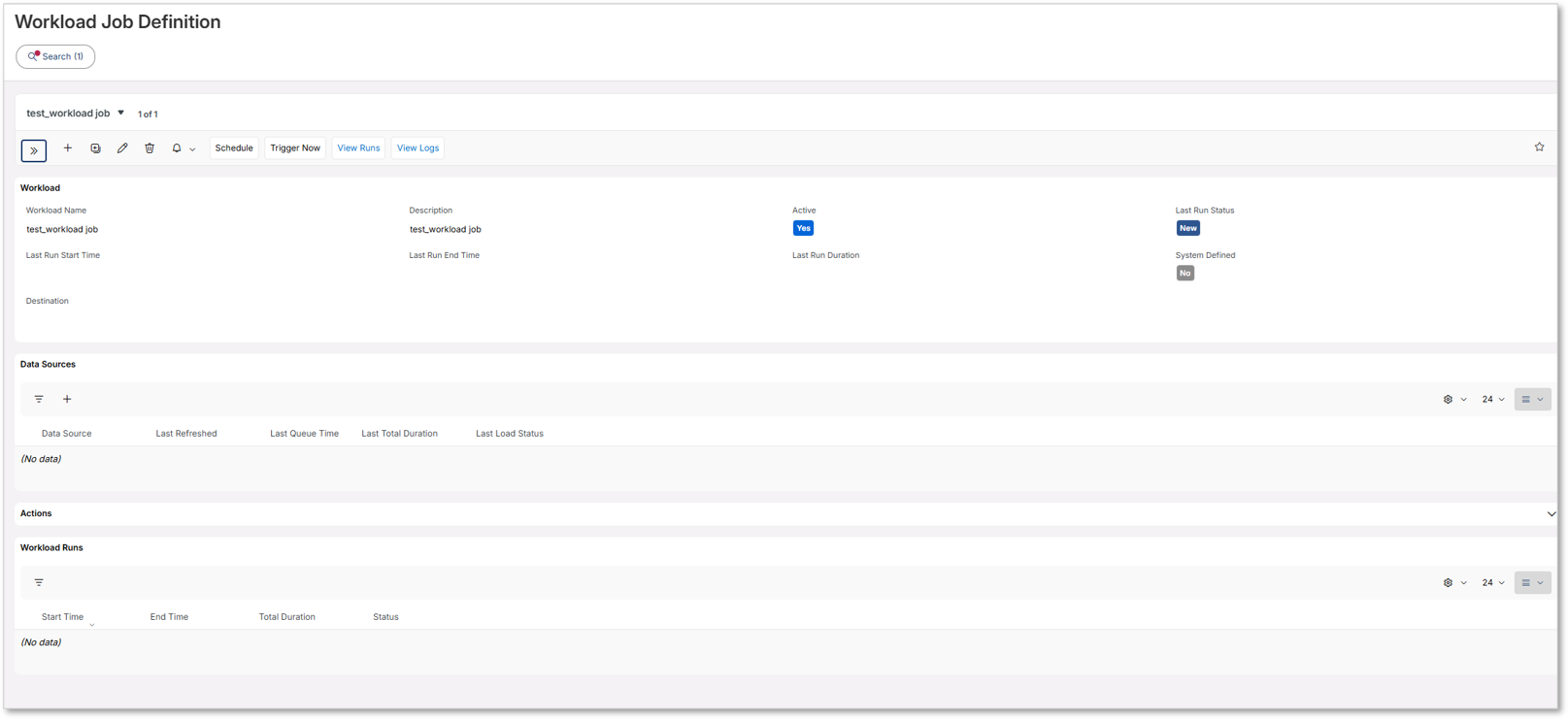Image resolution: width=1568 pixels, height=719 pixels.
Task: Click the Actions section heading
Action: pyautogui.click(x=36, y=513)
